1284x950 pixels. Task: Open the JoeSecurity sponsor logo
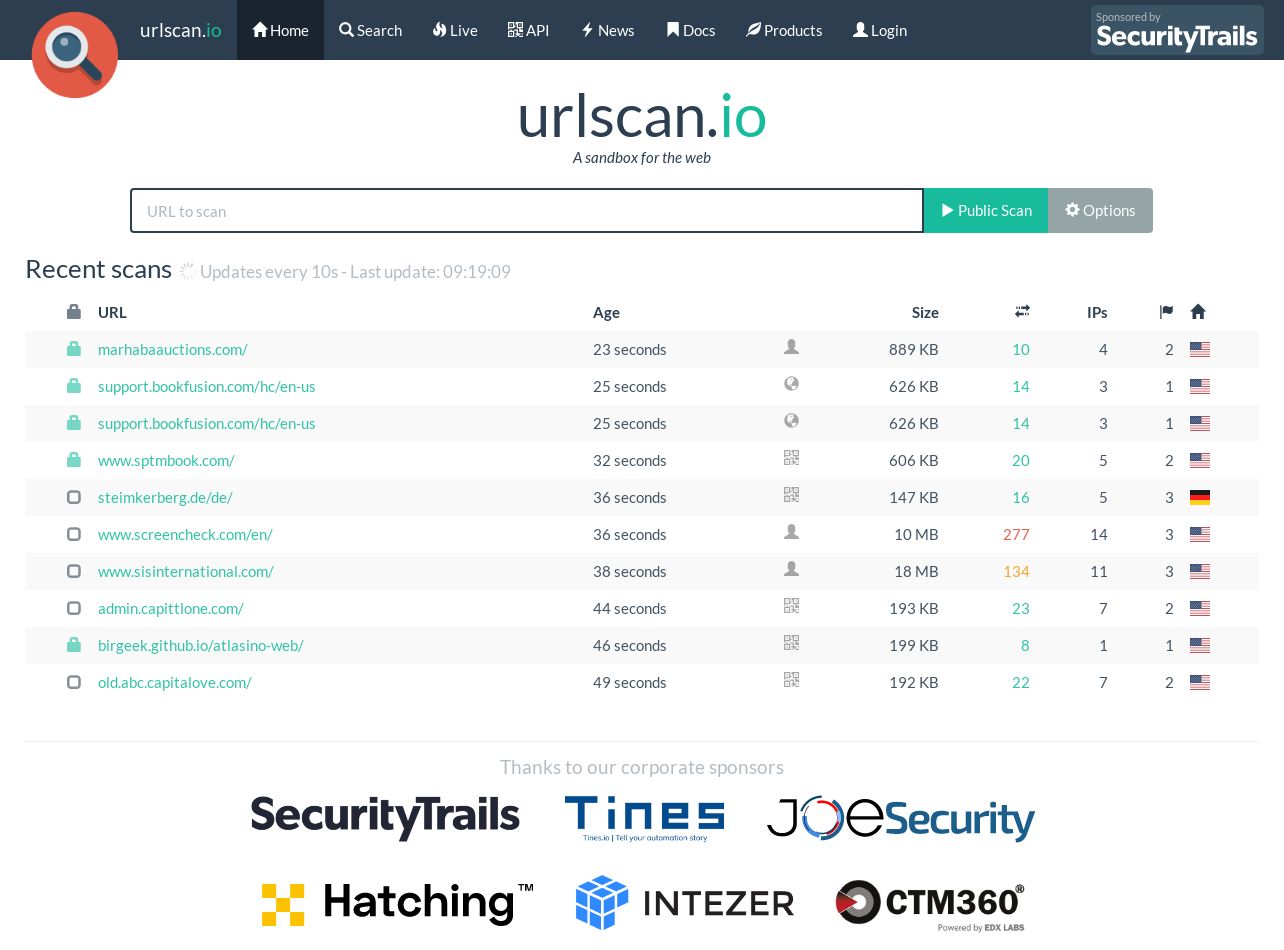click(901, 818)
